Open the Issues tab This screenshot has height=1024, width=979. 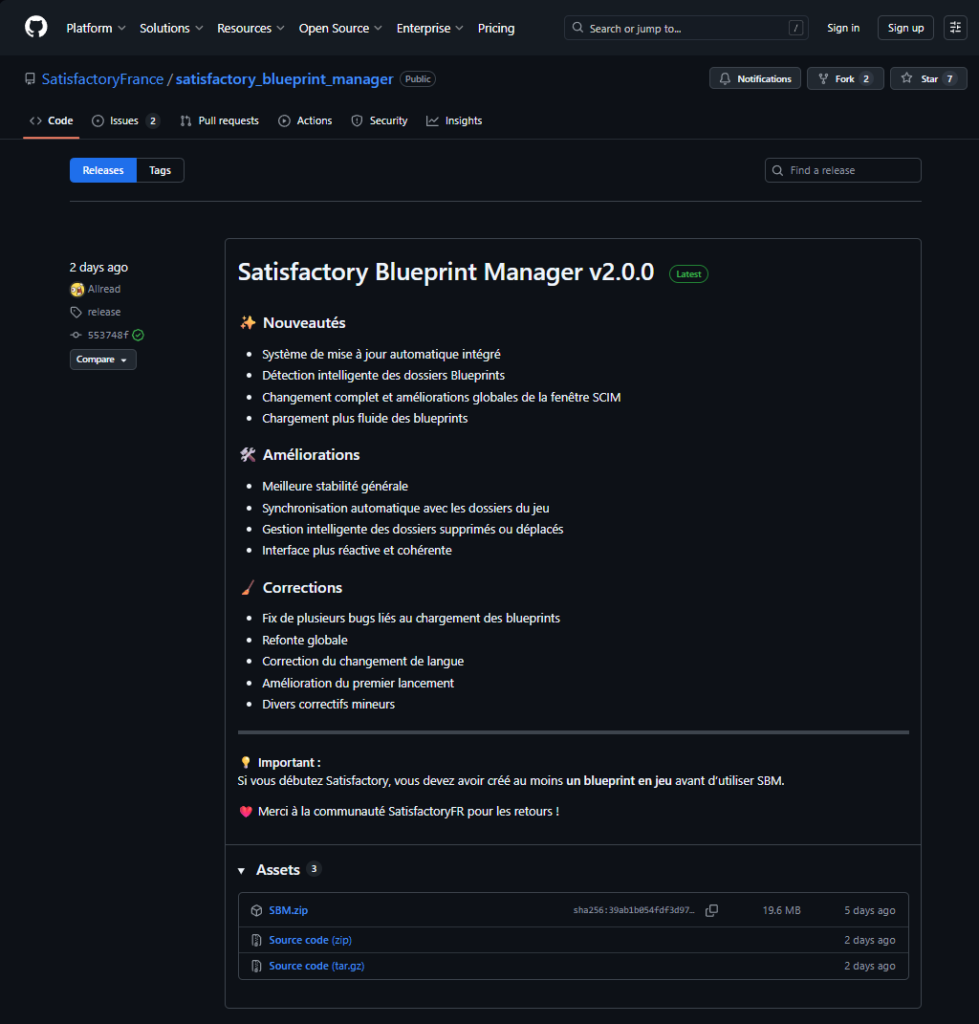pos(125,121)
